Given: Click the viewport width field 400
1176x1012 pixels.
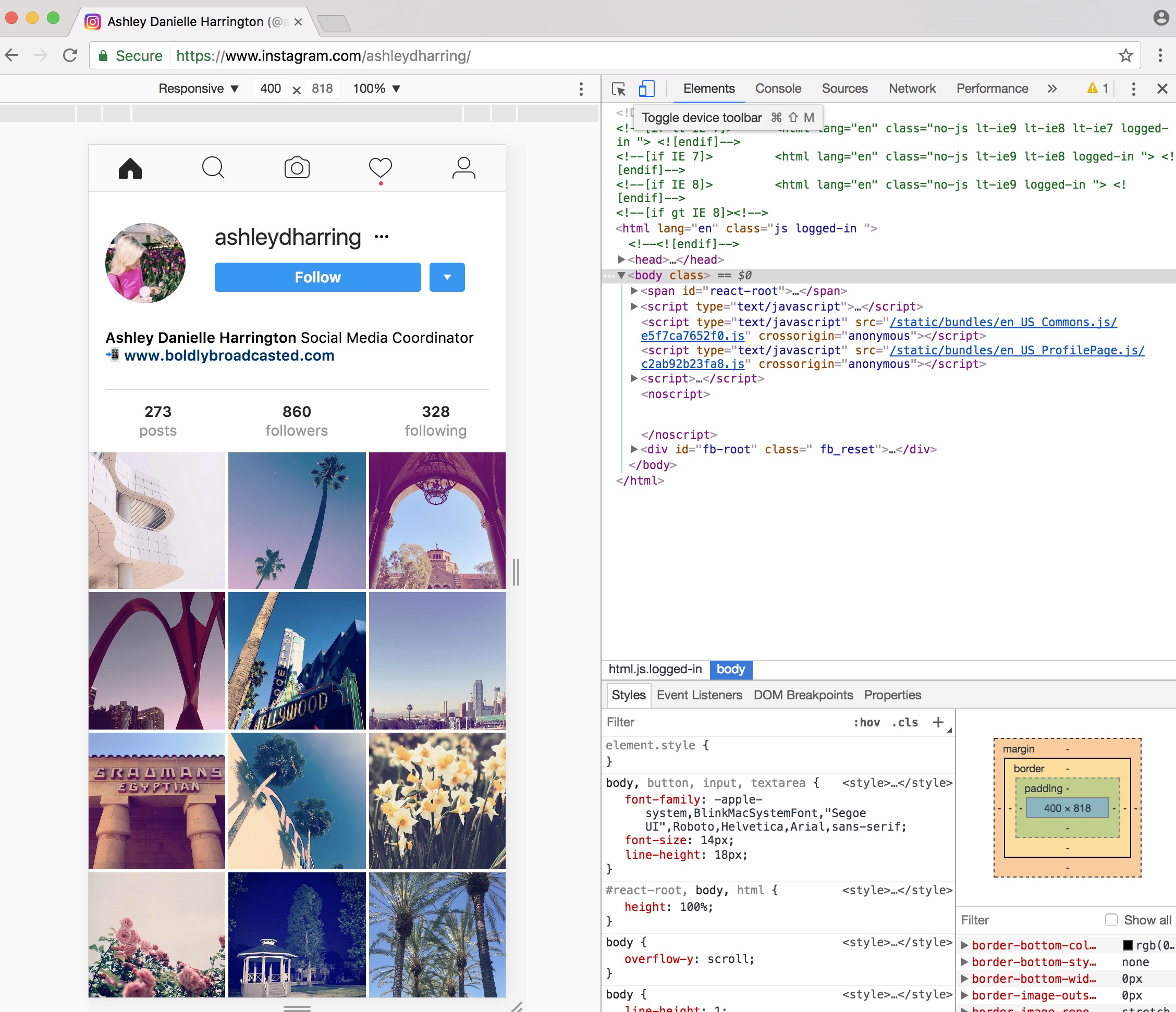Looking at the screenshot, I should click(x=271, y=89).
